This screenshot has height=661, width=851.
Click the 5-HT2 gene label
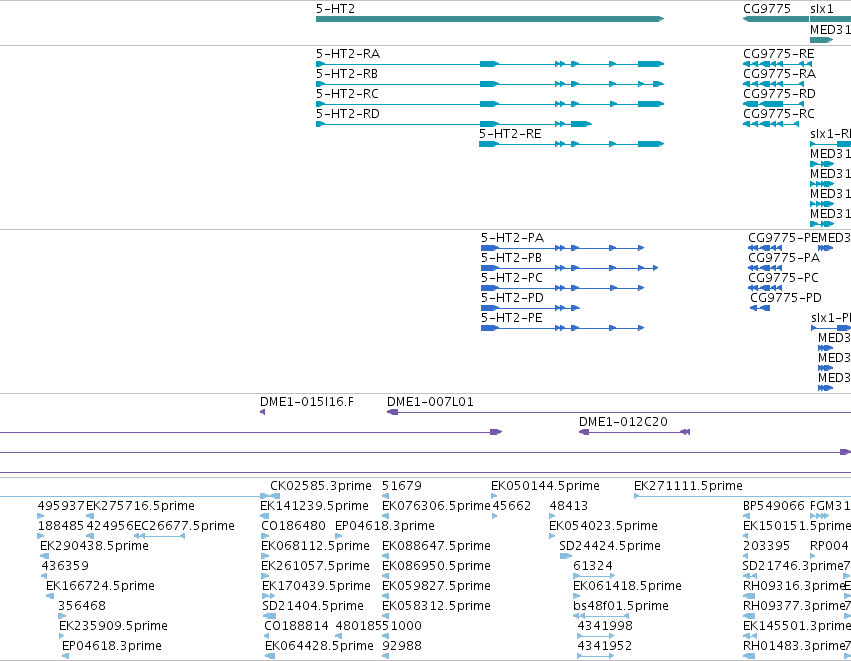tap(335, 9)
